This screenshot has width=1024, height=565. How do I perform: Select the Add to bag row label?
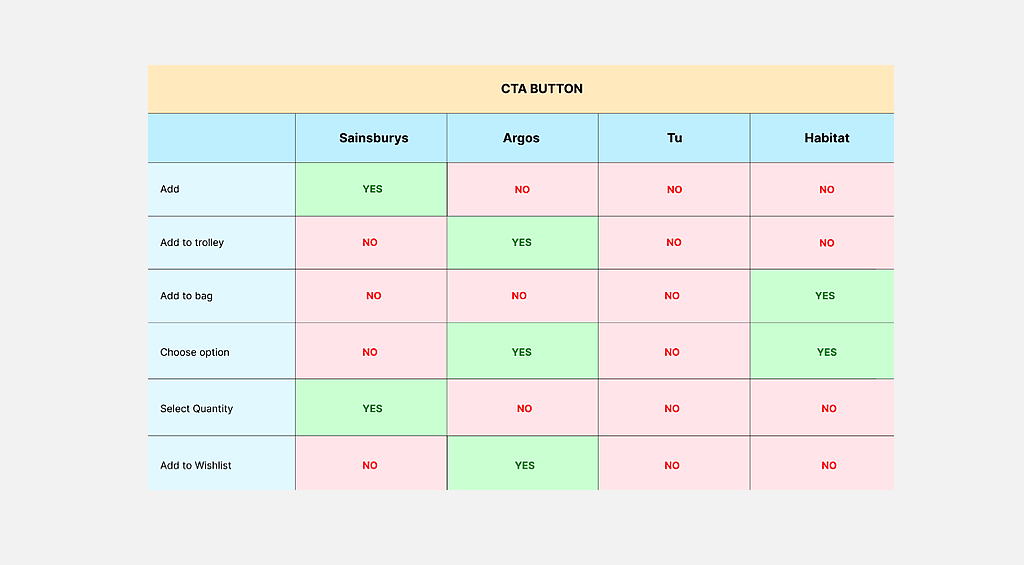186,296
